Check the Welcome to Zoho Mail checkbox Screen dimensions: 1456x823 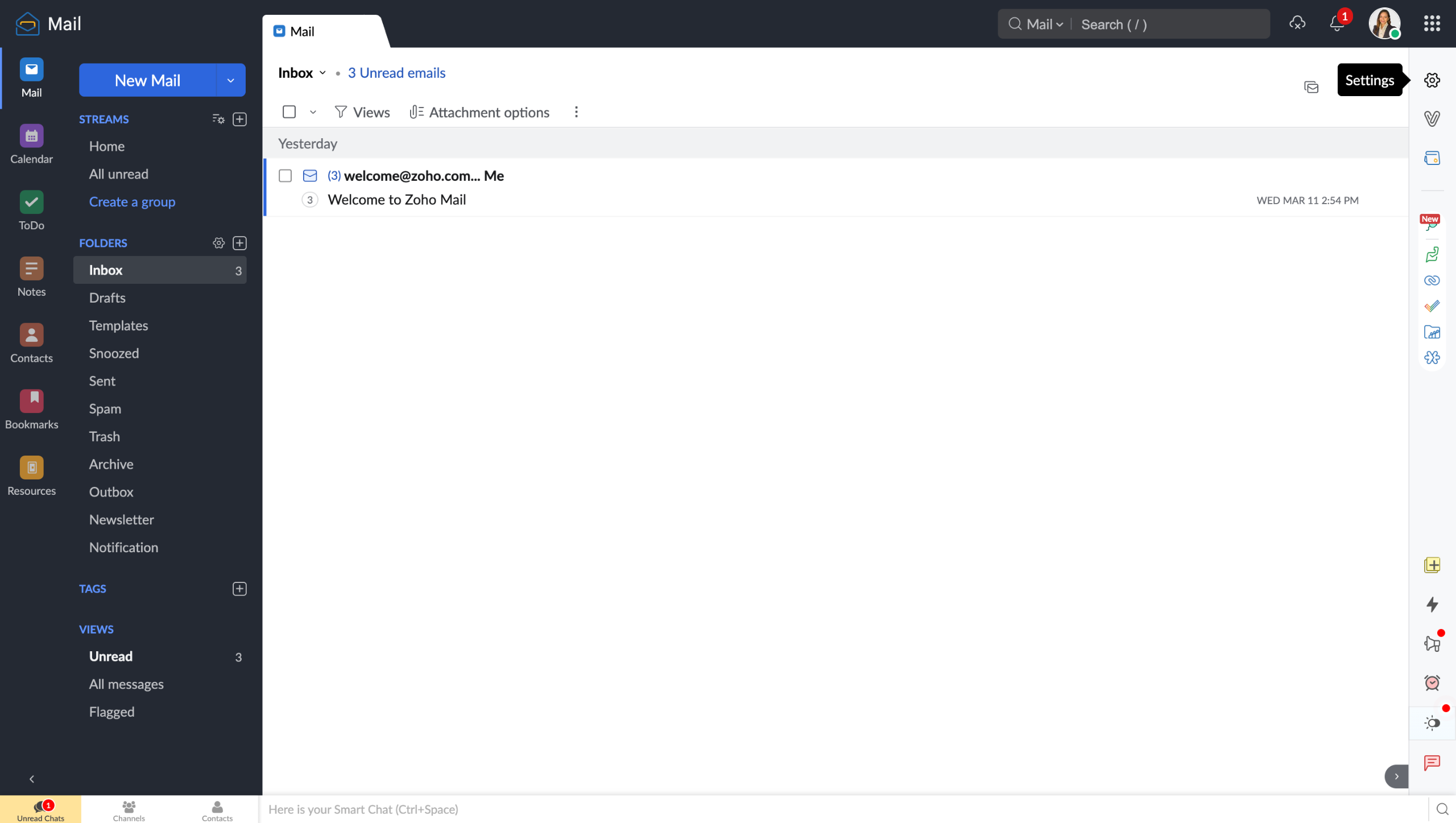285,176
